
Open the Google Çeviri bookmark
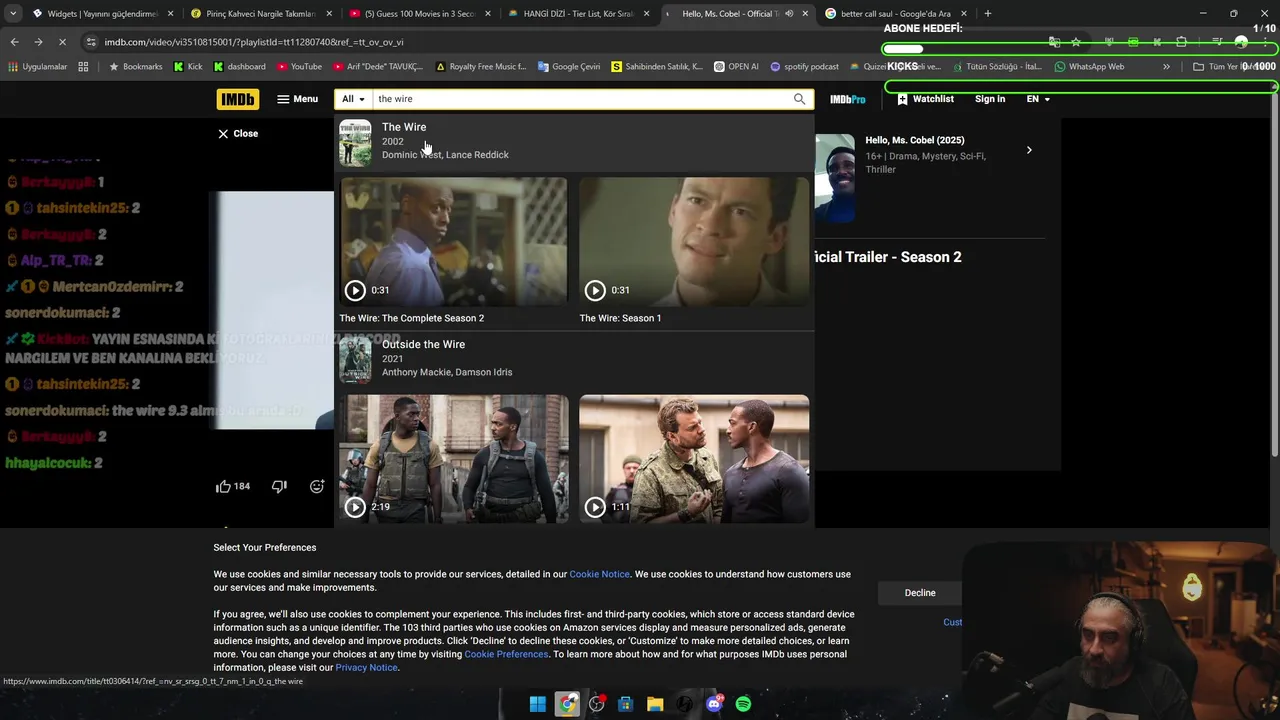[569, 67]
